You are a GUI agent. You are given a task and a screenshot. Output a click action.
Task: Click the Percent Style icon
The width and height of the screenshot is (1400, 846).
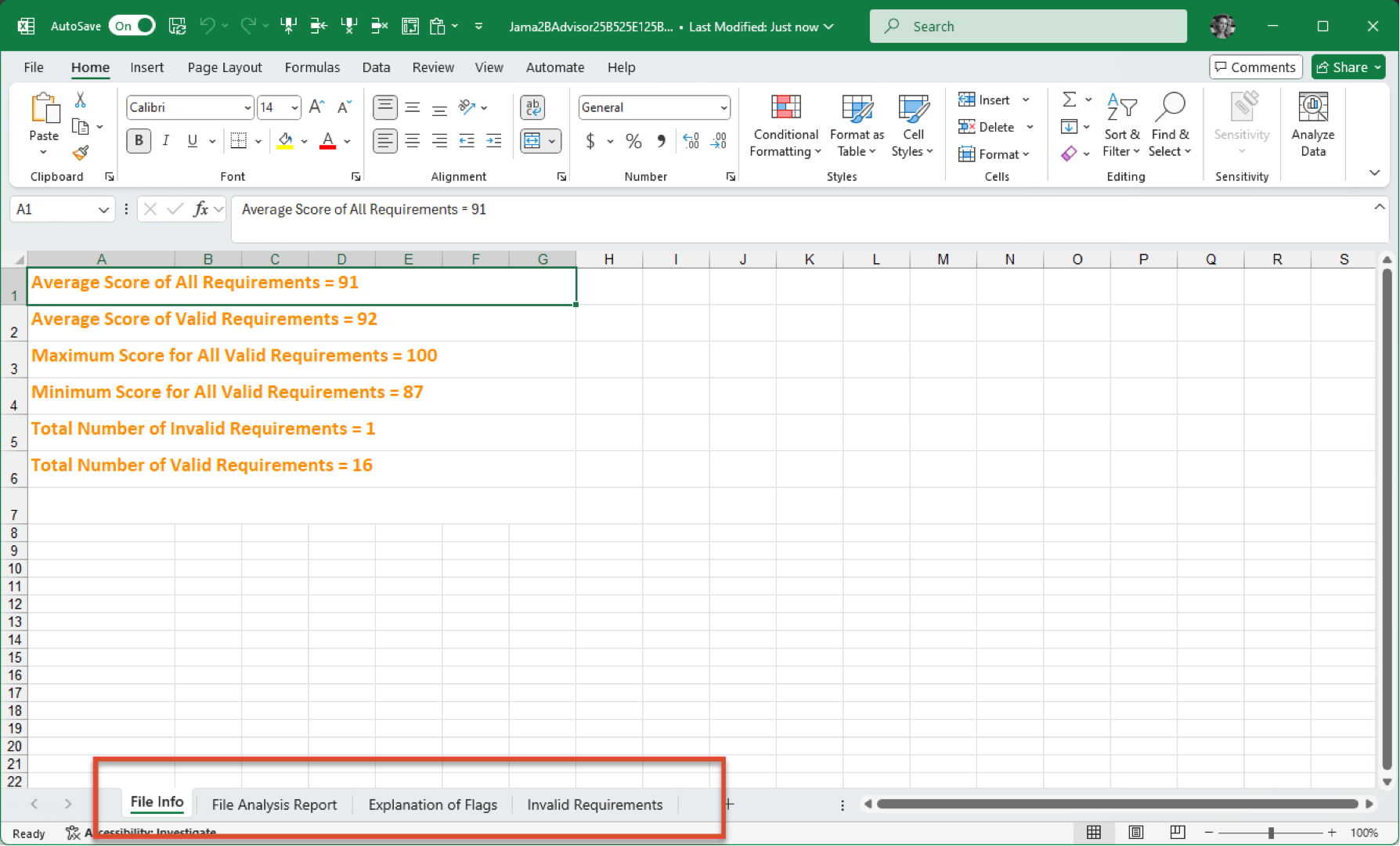coord(633,141)
